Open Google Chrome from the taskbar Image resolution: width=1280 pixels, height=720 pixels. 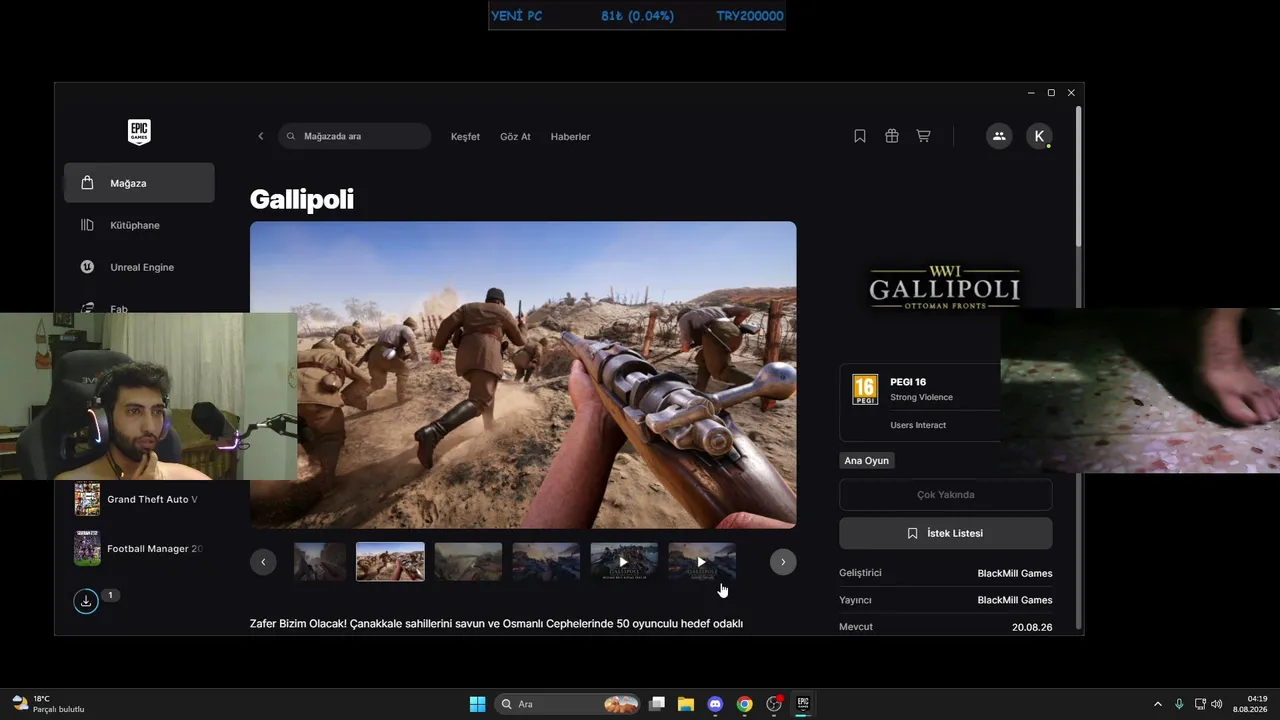click(744, 704)
